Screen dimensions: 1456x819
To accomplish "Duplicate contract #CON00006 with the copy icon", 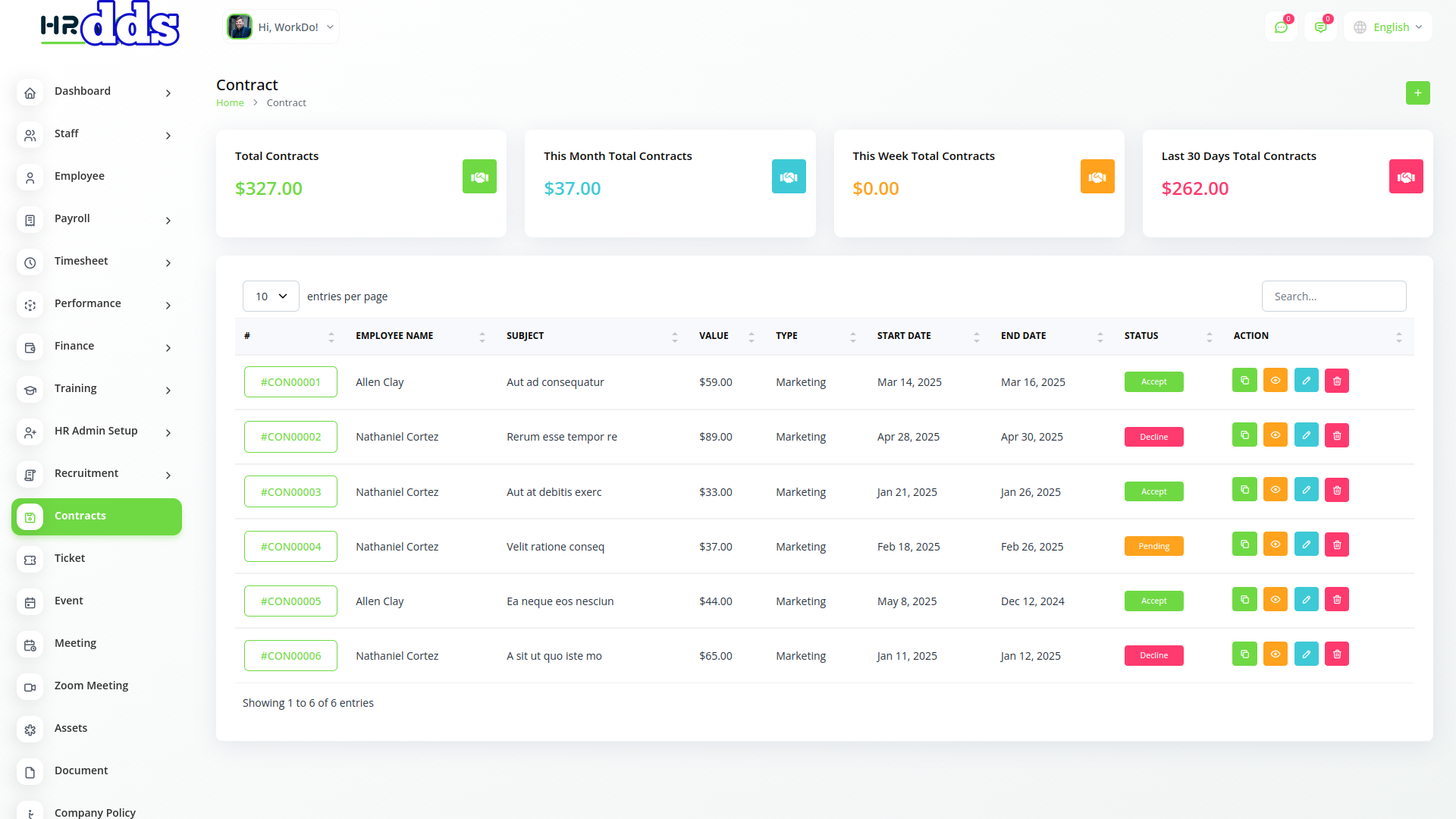I will tap(1244, 654).
